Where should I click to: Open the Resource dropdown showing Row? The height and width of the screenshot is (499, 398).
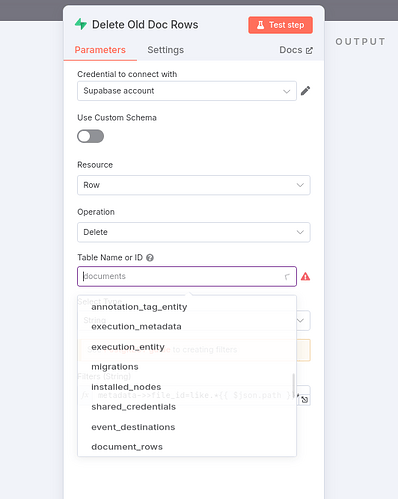[x=194, y=185]
